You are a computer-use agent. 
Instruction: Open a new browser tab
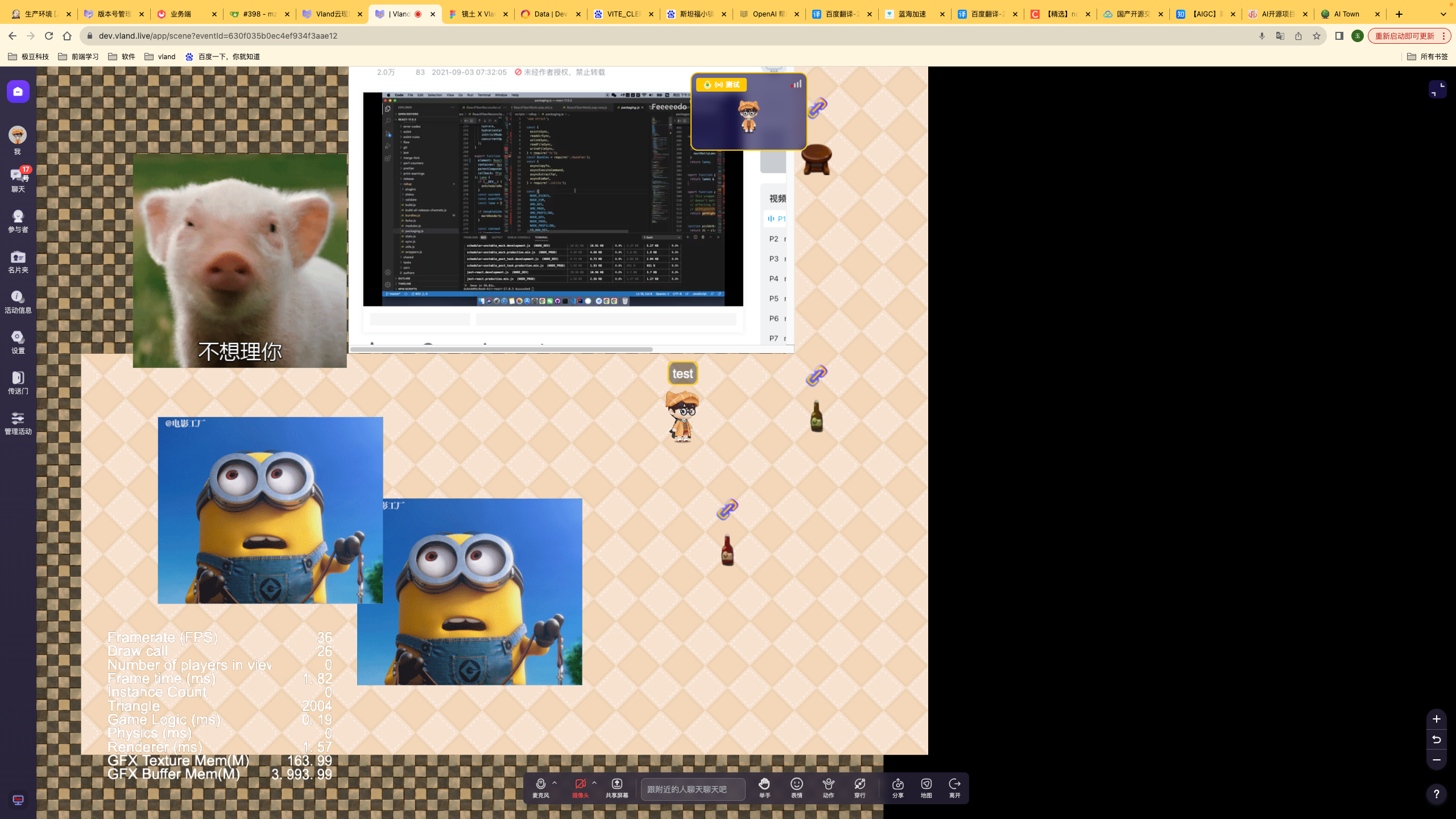tap(1399, 14)
